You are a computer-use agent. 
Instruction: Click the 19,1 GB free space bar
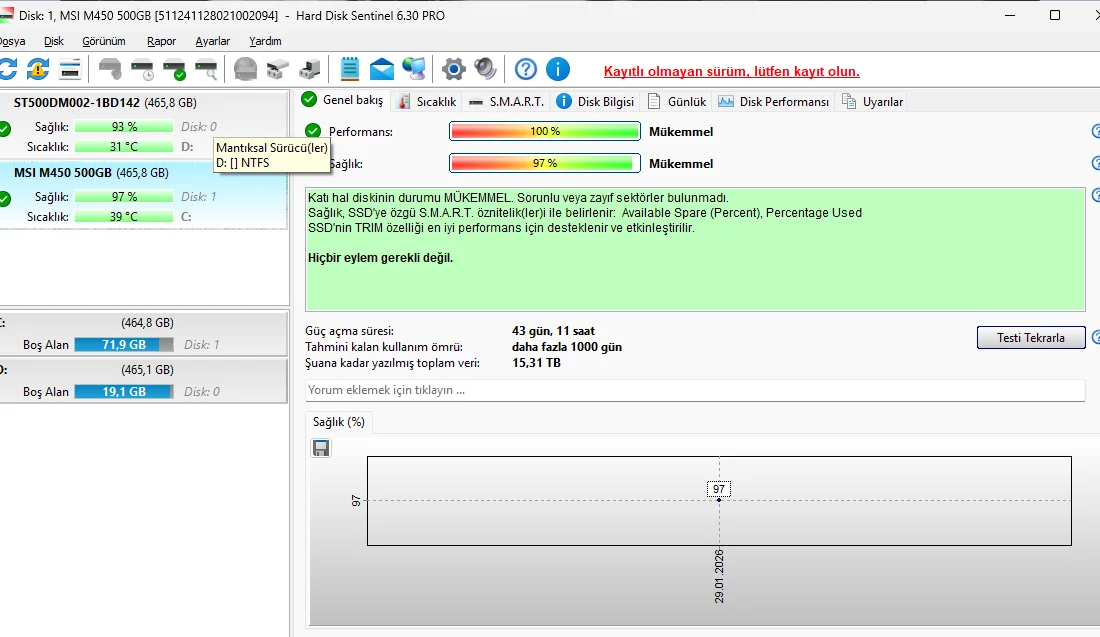123,391
